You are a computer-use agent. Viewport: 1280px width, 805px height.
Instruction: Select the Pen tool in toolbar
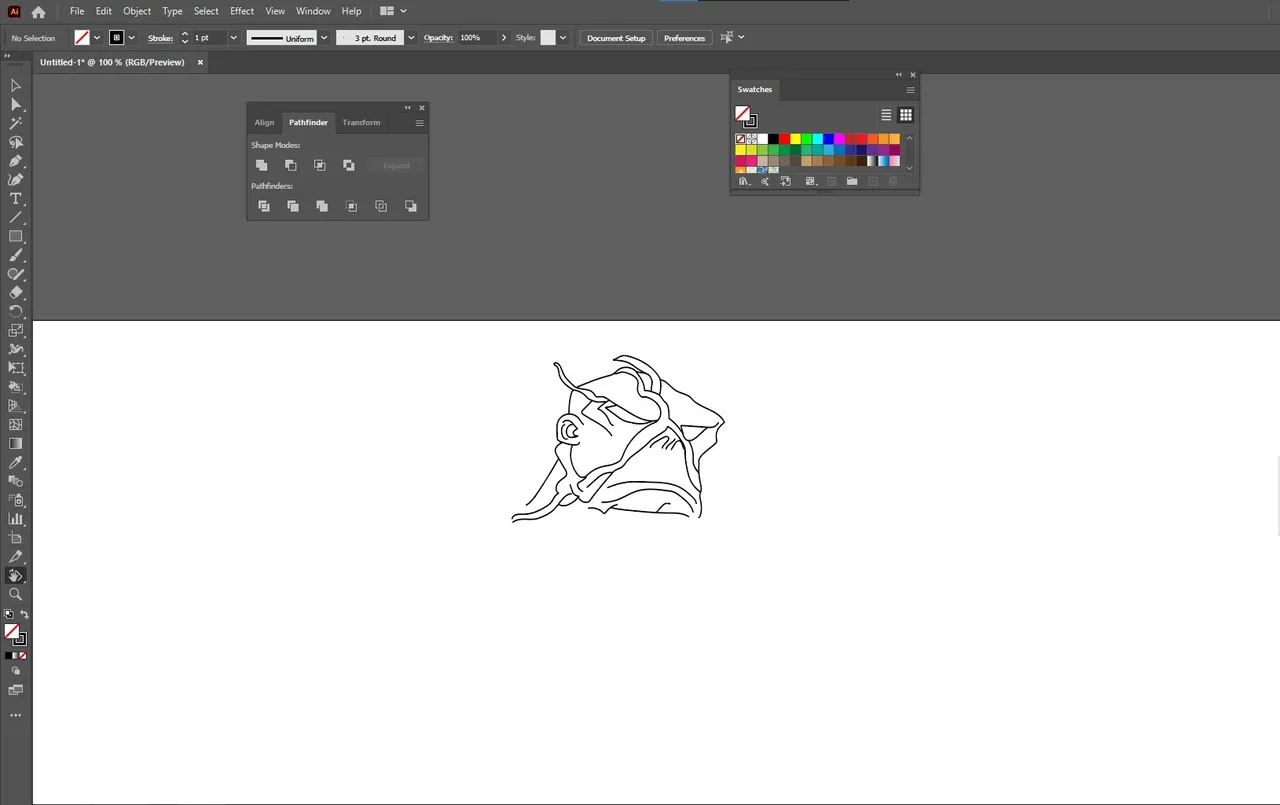click(16, 161)
